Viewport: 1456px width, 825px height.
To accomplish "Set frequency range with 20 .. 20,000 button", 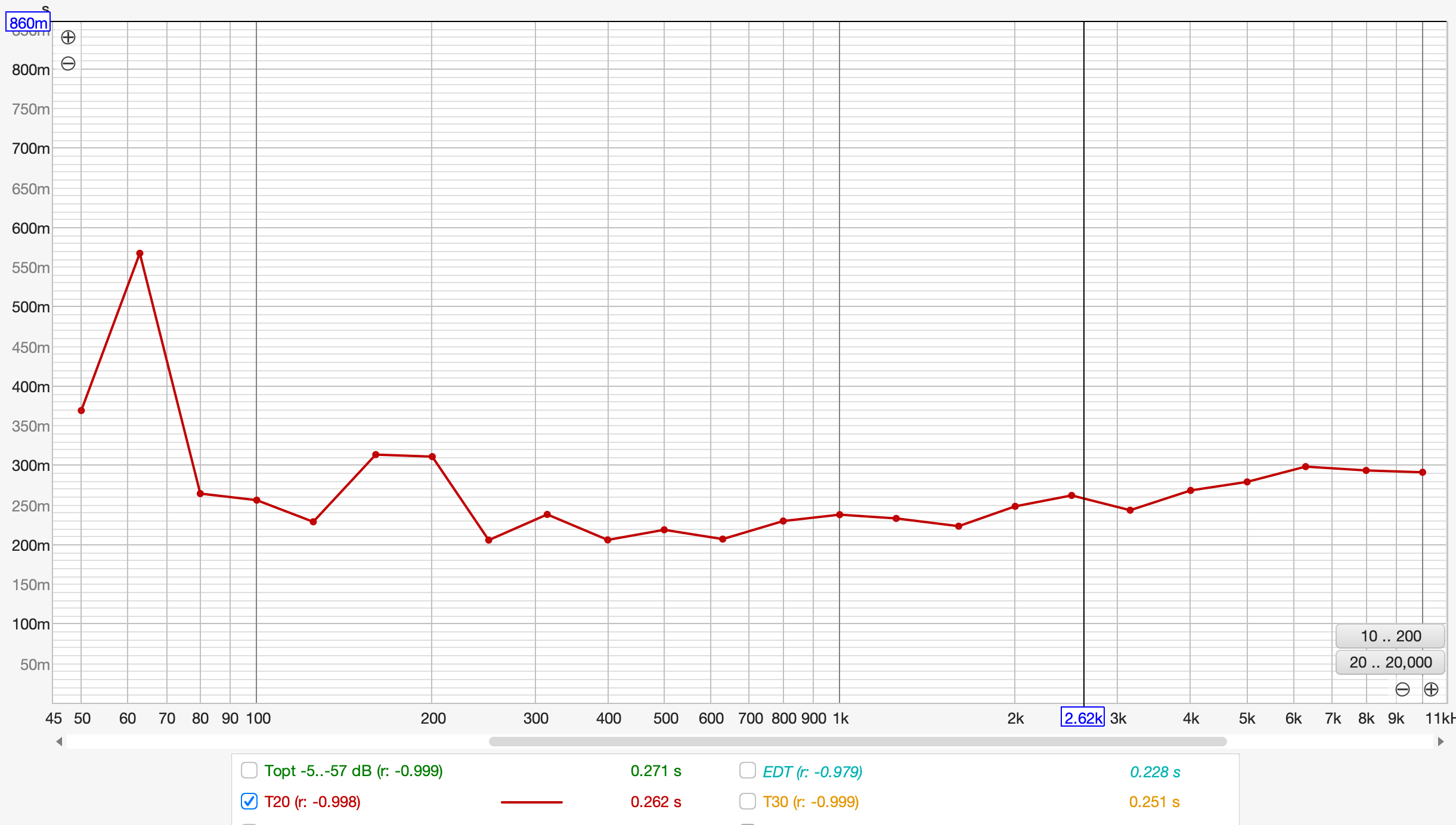I will click(1390, 662).
